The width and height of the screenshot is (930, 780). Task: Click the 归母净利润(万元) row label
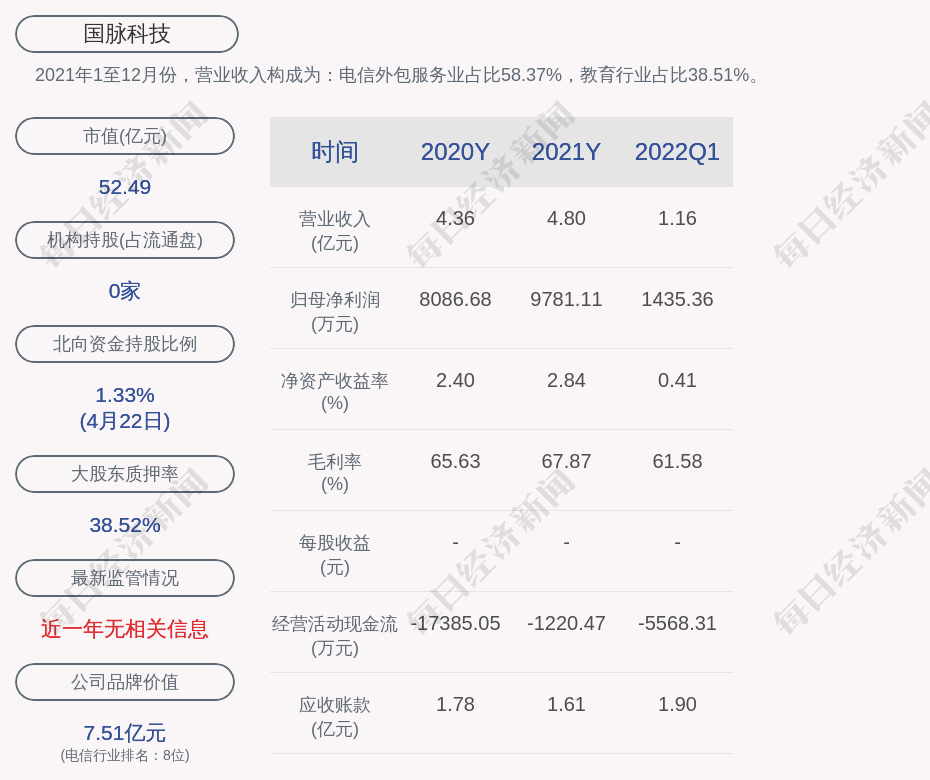point(335,312)
